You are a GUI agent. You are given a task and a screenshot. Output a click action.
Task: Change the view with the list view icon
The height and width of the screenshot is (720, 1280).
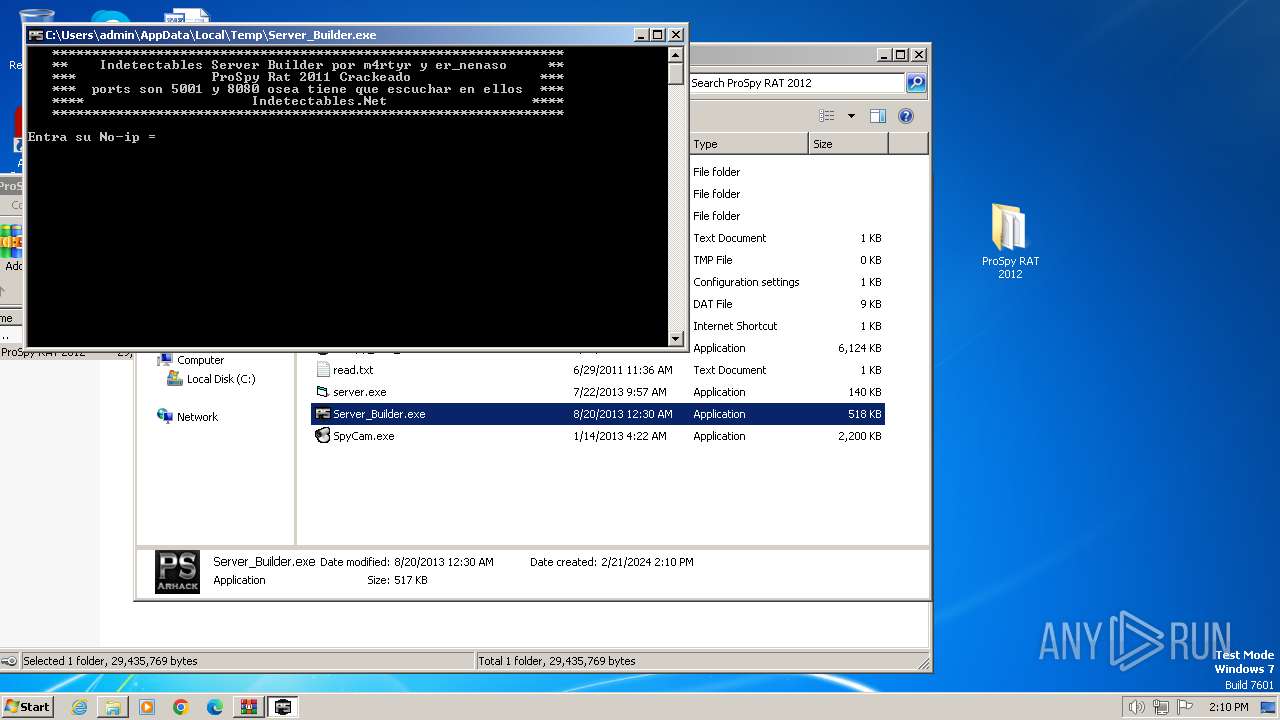click(x=826, y=116)
